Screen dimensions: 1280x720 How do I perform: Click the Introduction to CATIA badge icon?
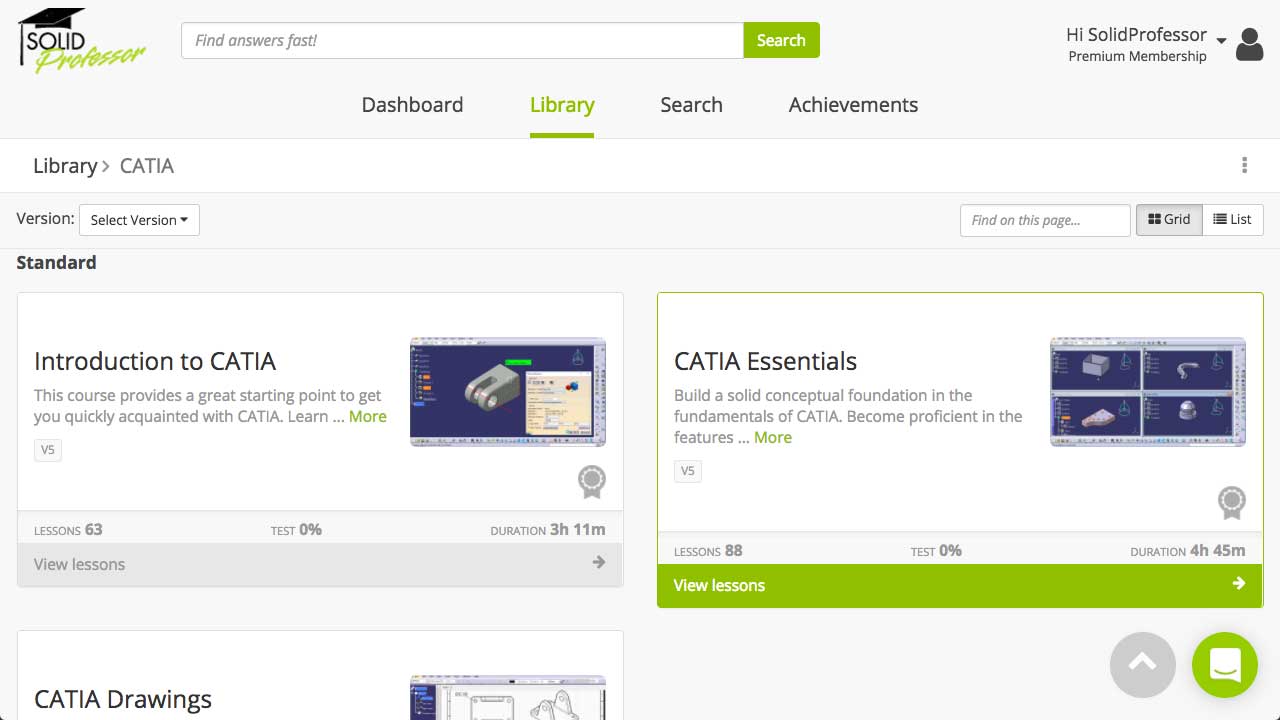pyautogui.click(x=592, y=482)
